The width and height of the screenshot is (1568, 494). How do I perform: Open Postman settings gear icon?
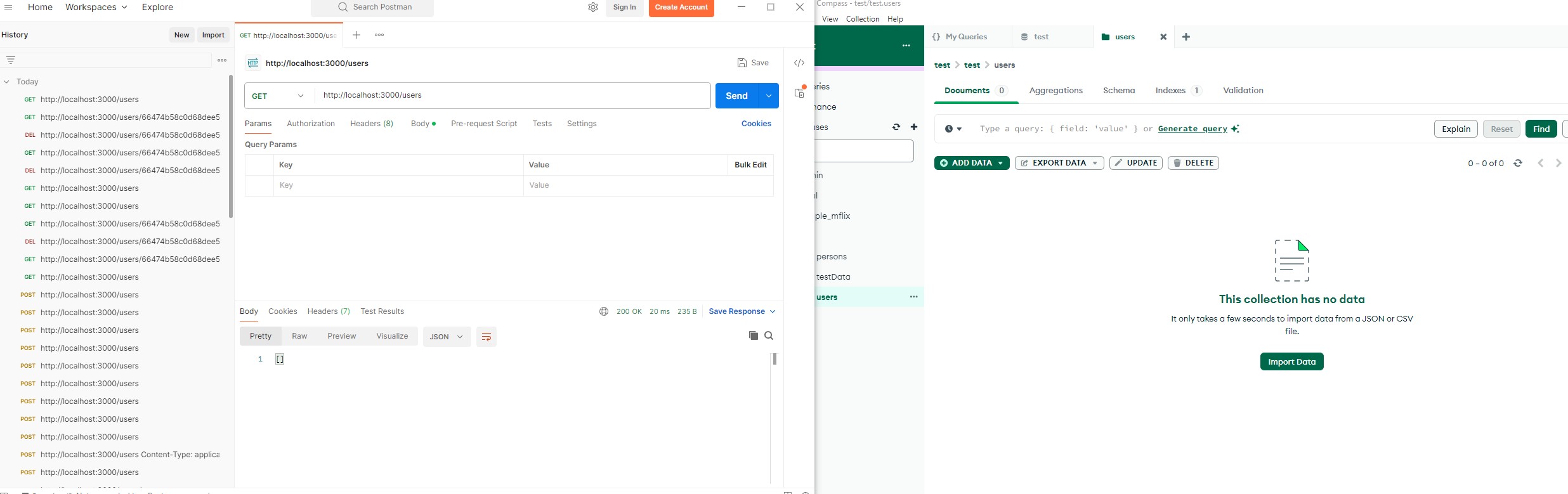(593, 8)
